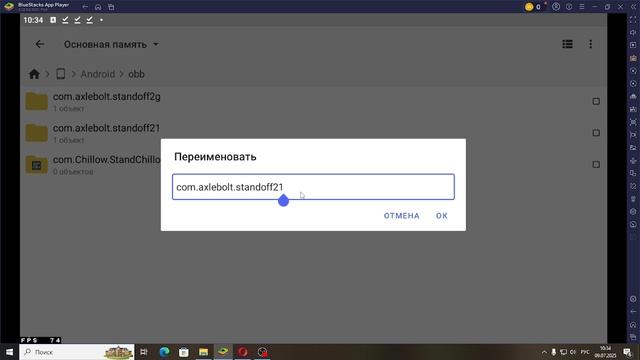Collapse BlueStacks side toolbar with double chevron
The image size is (640, 360).
tap(633, 7)
